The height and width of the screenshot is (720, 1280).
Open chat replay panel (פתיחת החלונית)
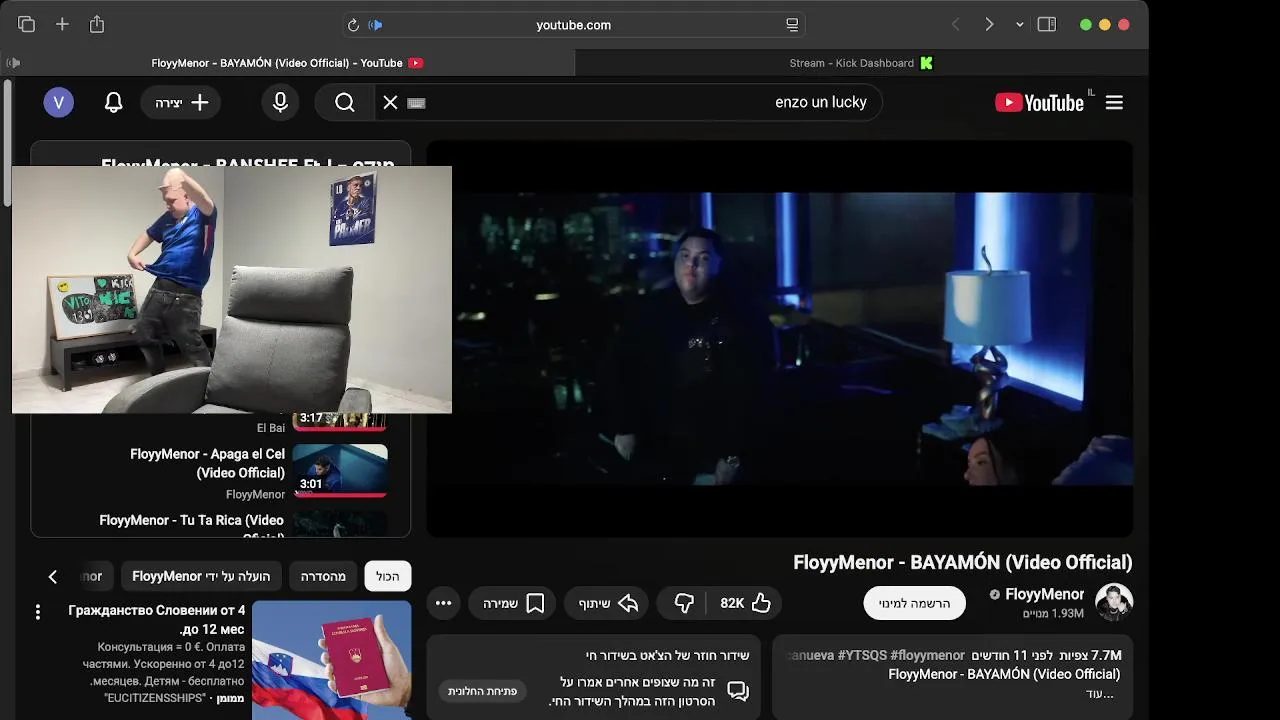click(482, 691)
